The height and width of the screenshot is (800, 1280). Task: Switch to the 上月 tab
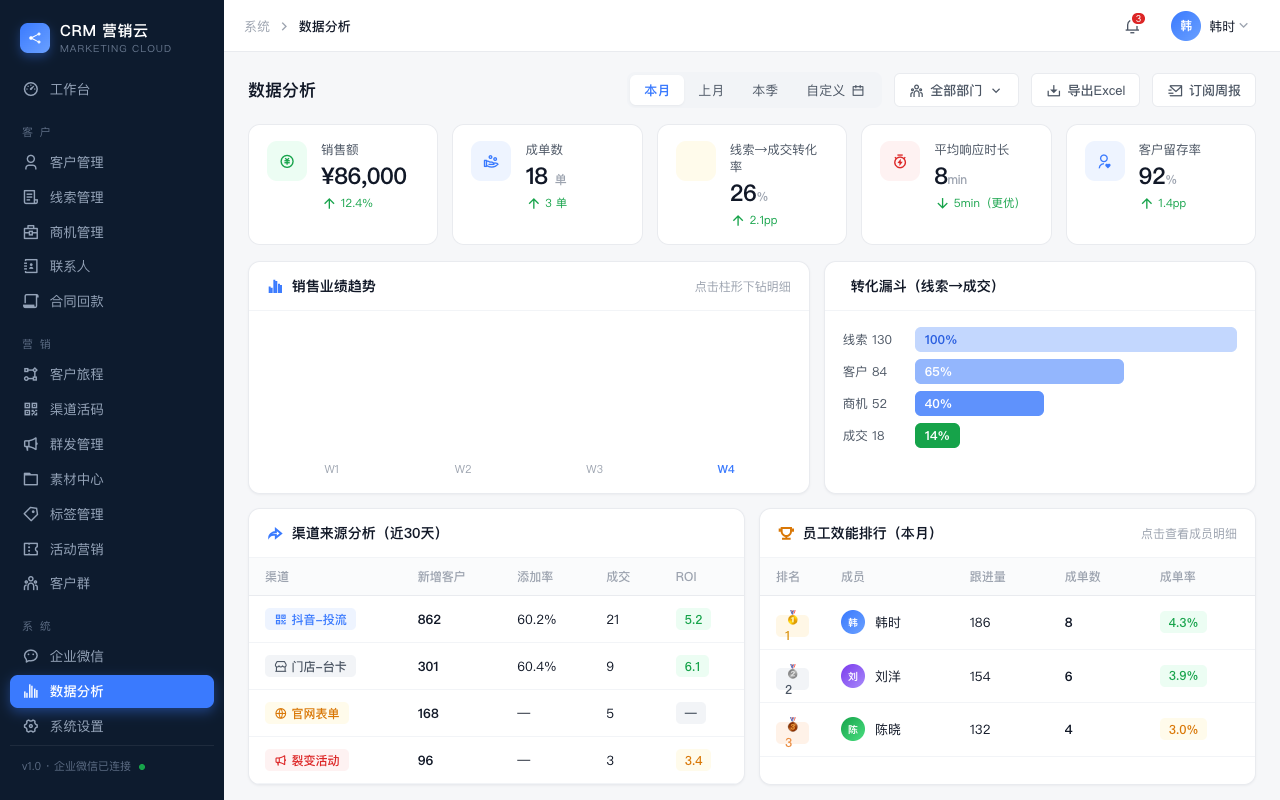pos(711,90)
